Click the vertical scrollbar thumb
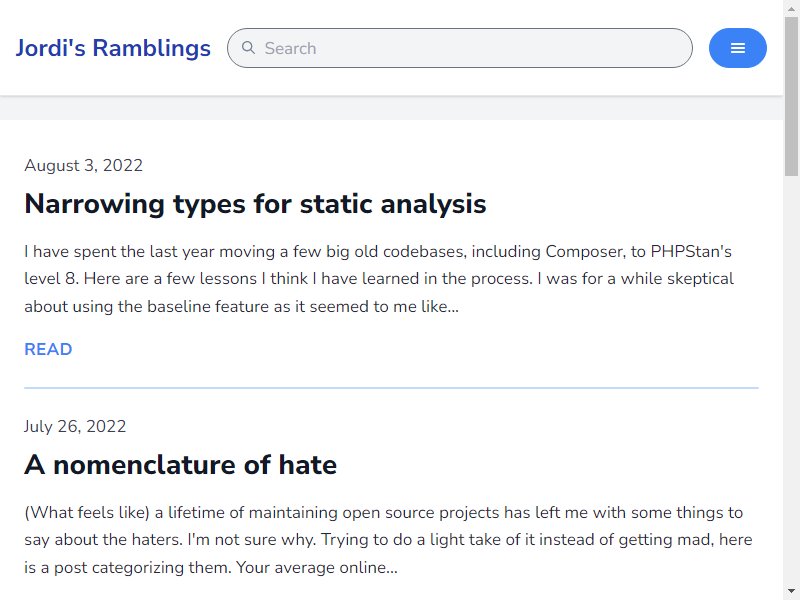 point(791,96)
